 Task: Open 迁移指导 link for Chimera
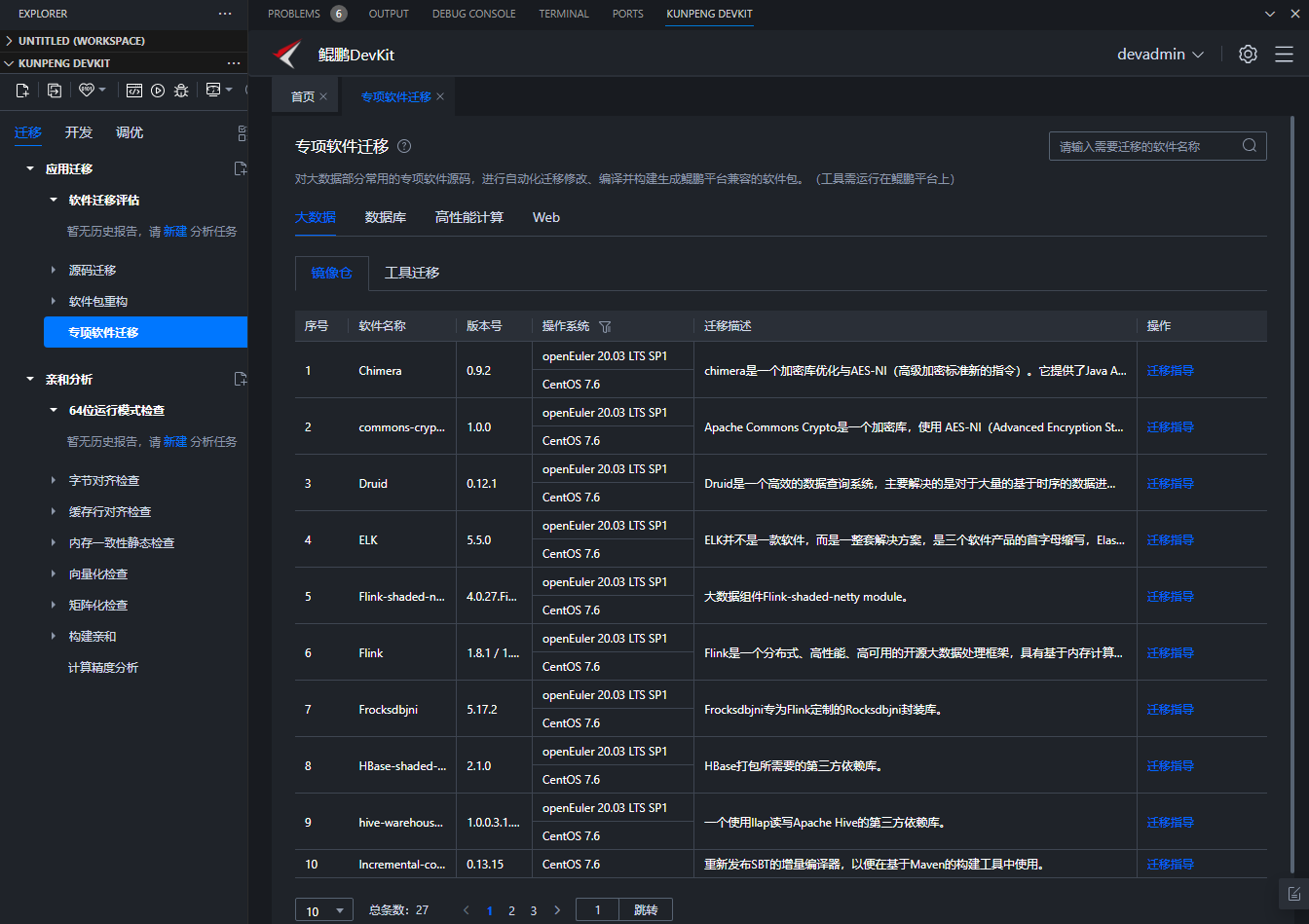pos(1170,370)
